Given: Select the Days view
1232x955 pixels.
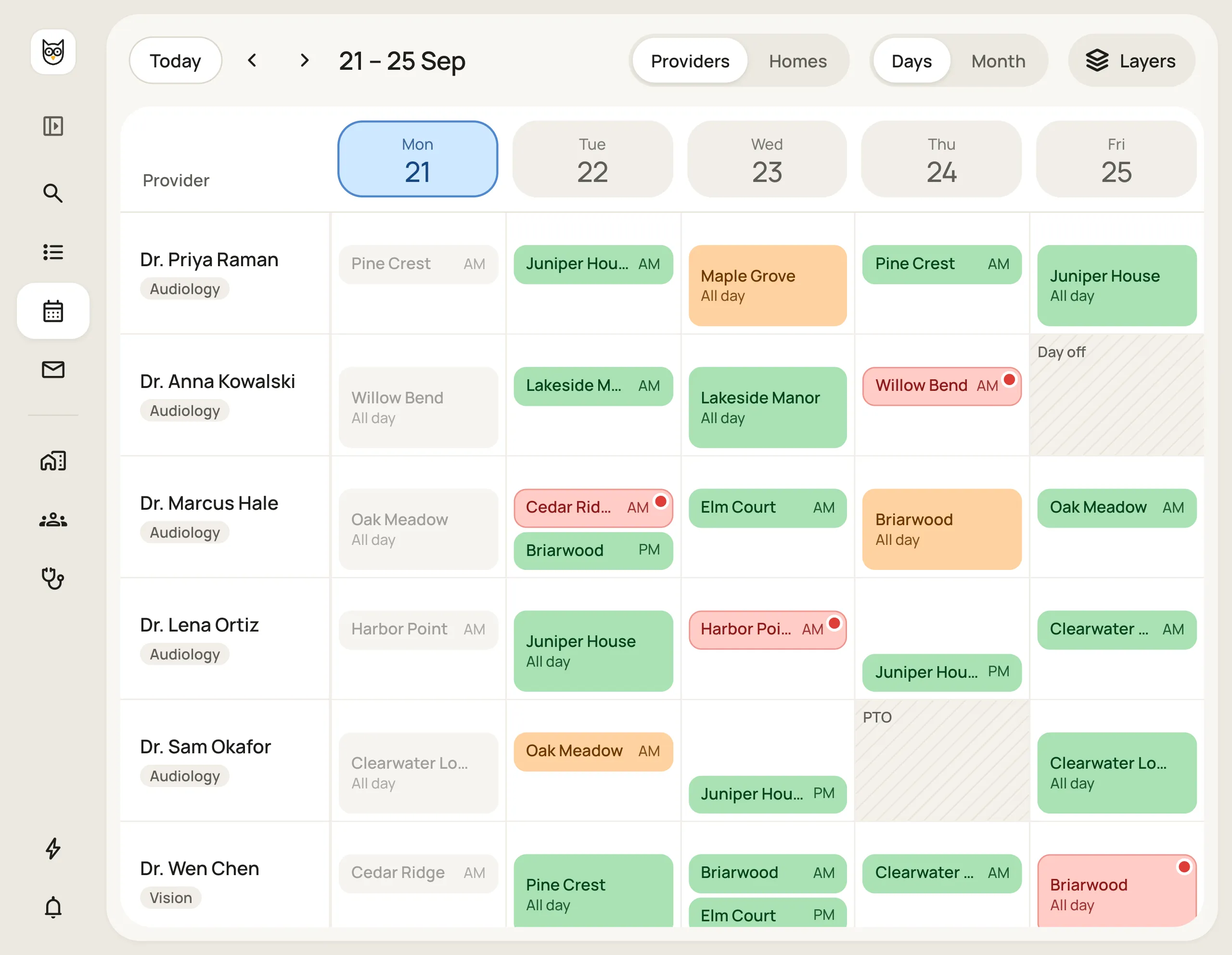Looking at the screenshot, I should 911,60.
